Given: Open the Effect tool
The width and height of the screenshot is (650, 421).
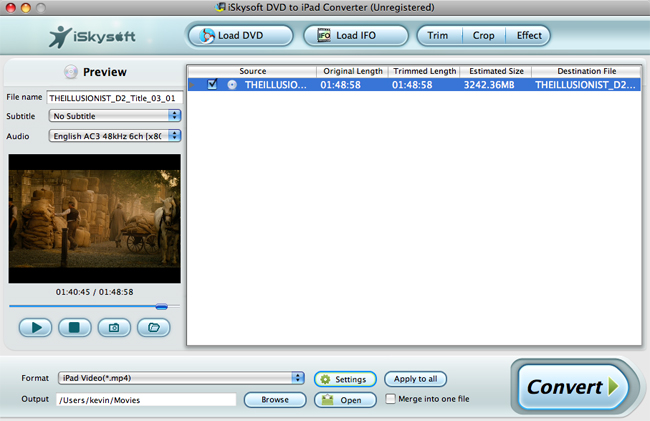Looking at the screenshot, I should click(529, 36).
